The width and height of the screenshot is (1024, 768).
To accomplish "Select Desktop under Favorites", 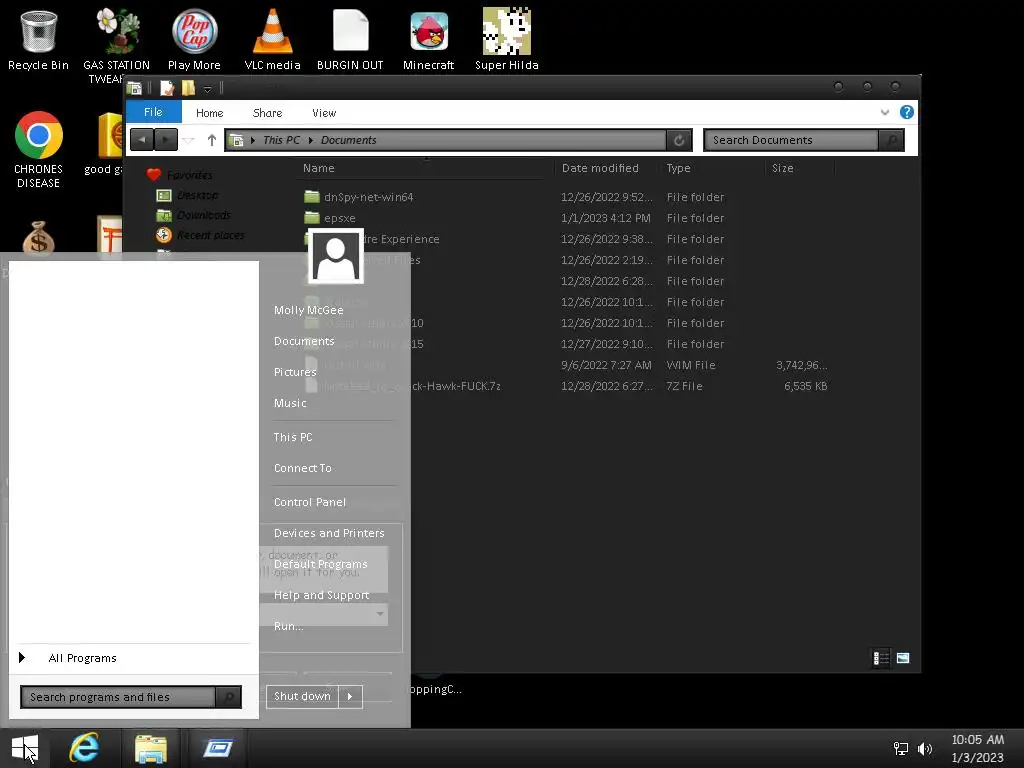I will coord(187,195).
